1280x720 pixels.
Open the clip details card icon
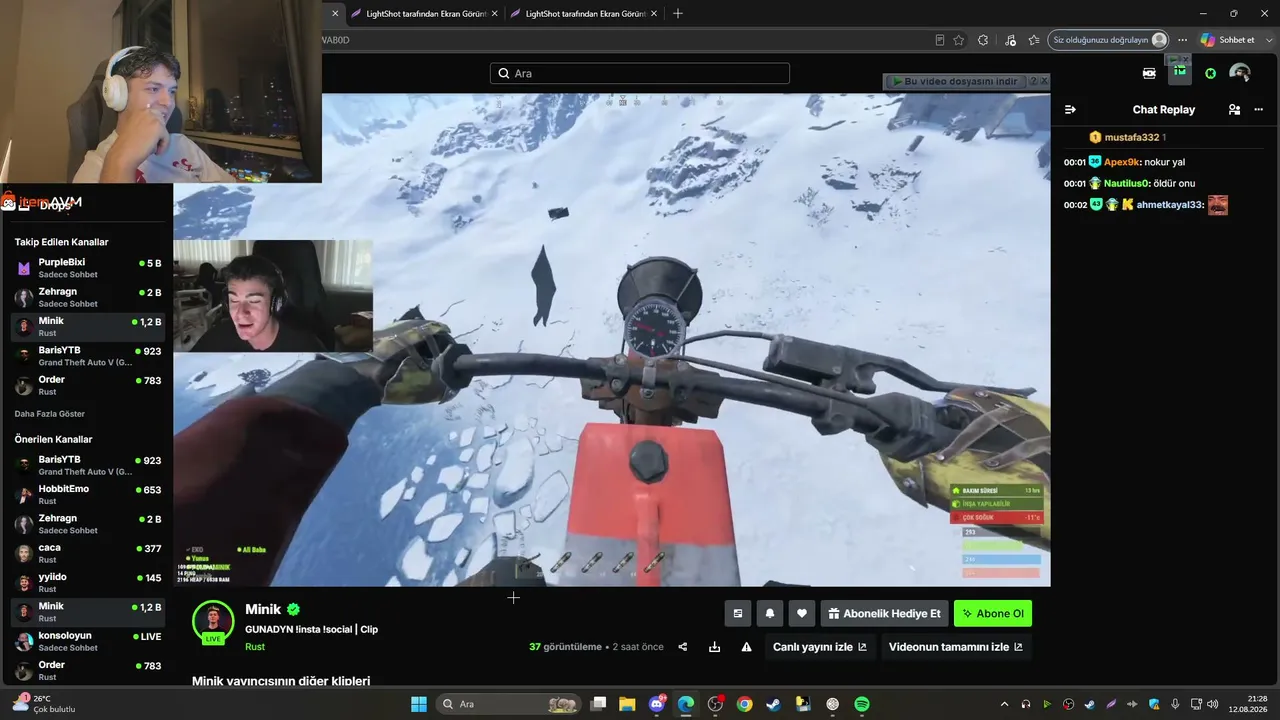(738, 613)
